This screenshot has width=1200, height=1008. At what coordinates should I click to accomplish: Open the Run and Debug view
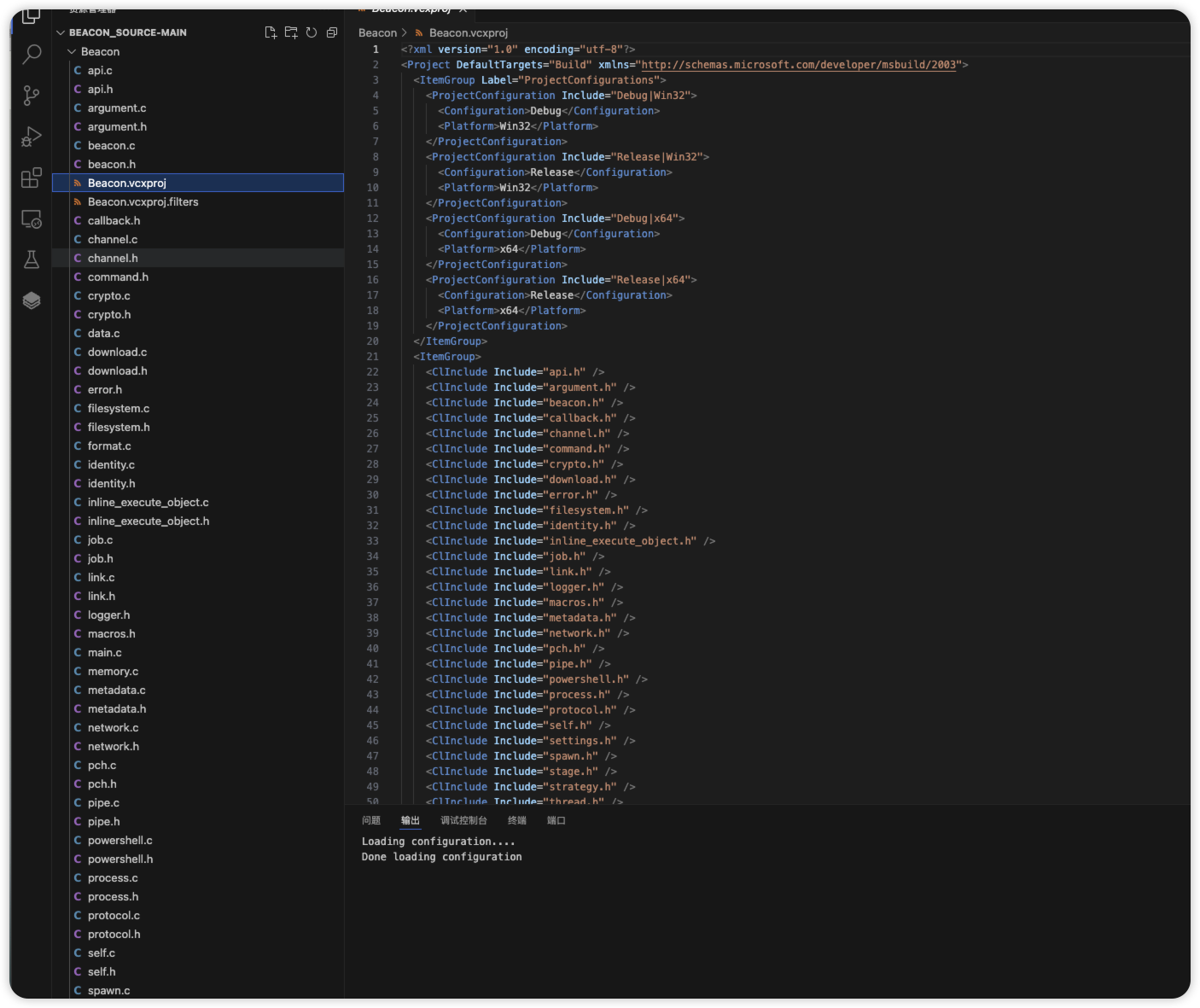coord(32,137)
